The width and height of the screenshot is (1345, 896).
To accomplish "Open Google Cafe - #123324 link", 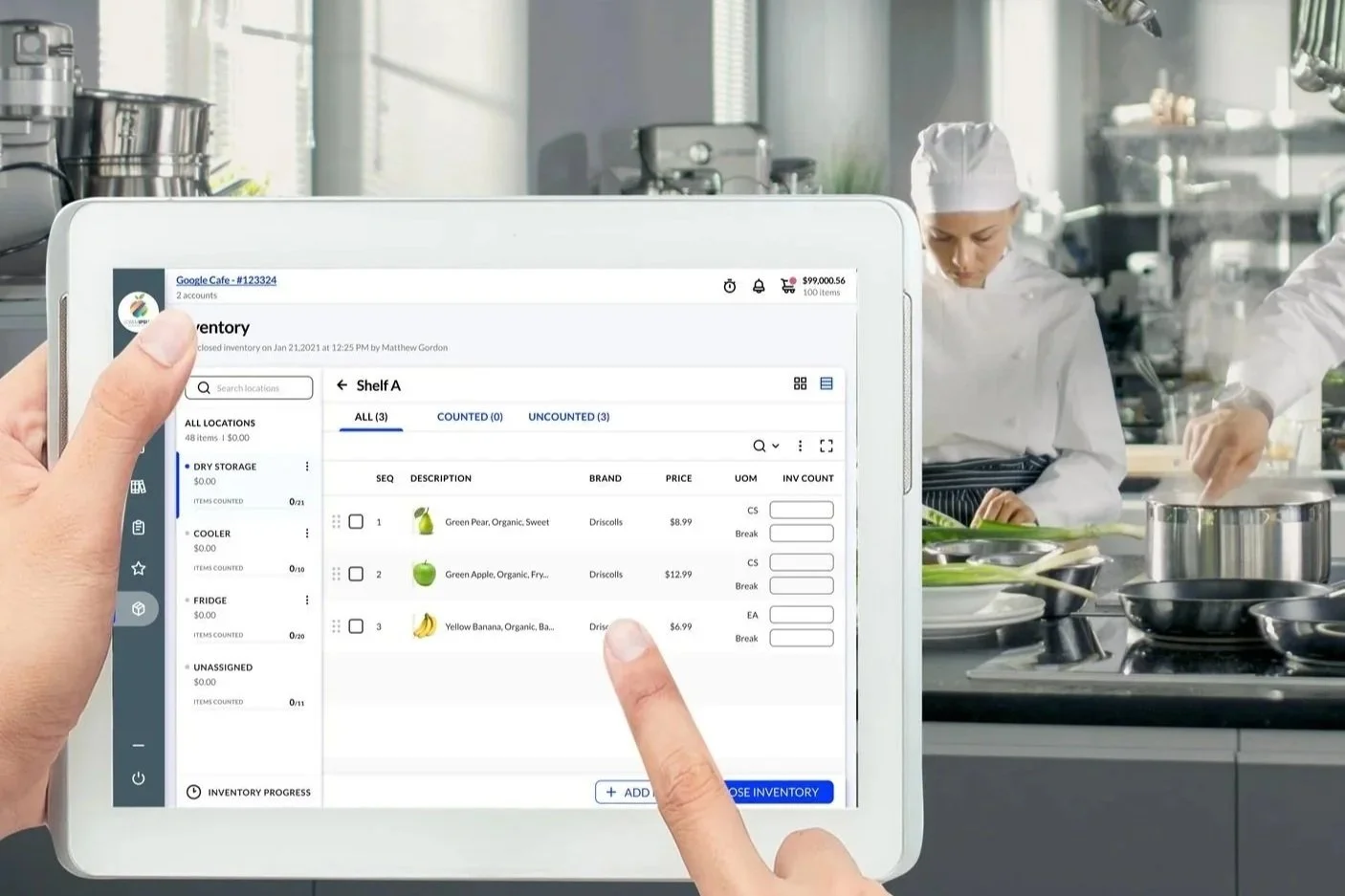I will click(226, 280).
